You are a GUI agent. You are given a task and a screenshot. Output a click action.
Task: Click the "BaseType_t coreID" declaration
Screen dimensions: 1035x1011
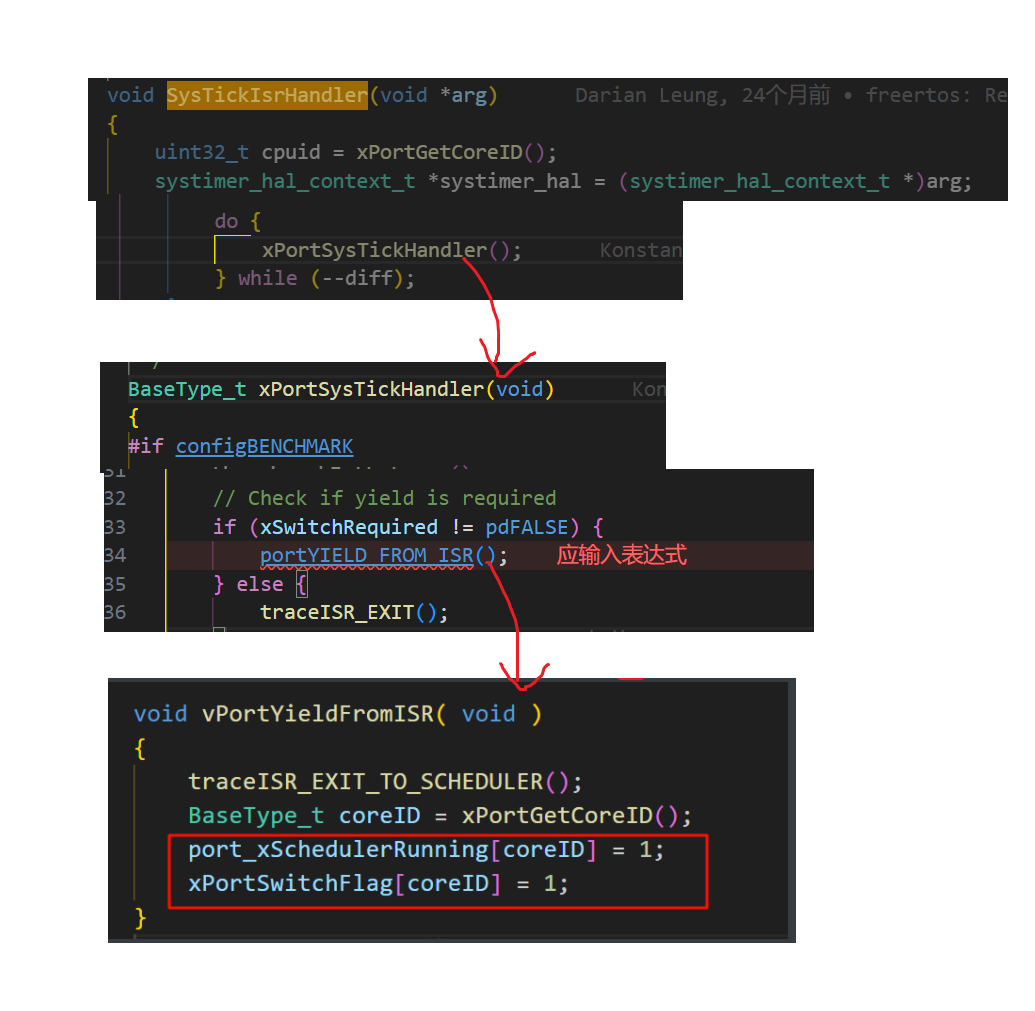click(x=304, y=816)
